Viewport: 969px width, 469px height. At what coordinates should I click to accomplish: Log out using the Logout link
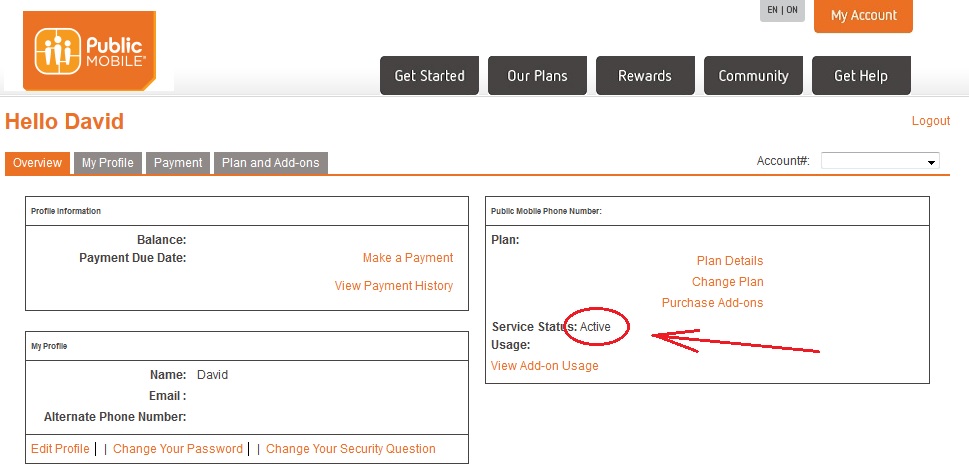[930, 121]
